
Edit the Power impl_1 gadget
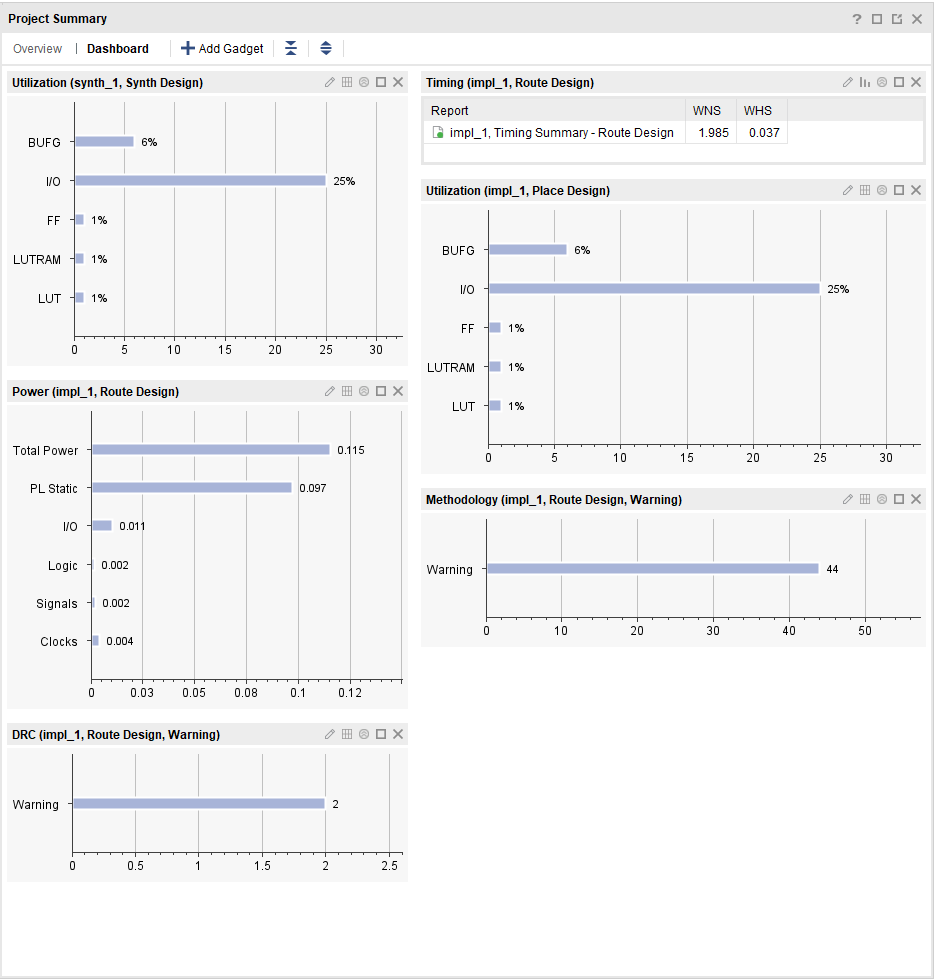click(x=330, y=391)
